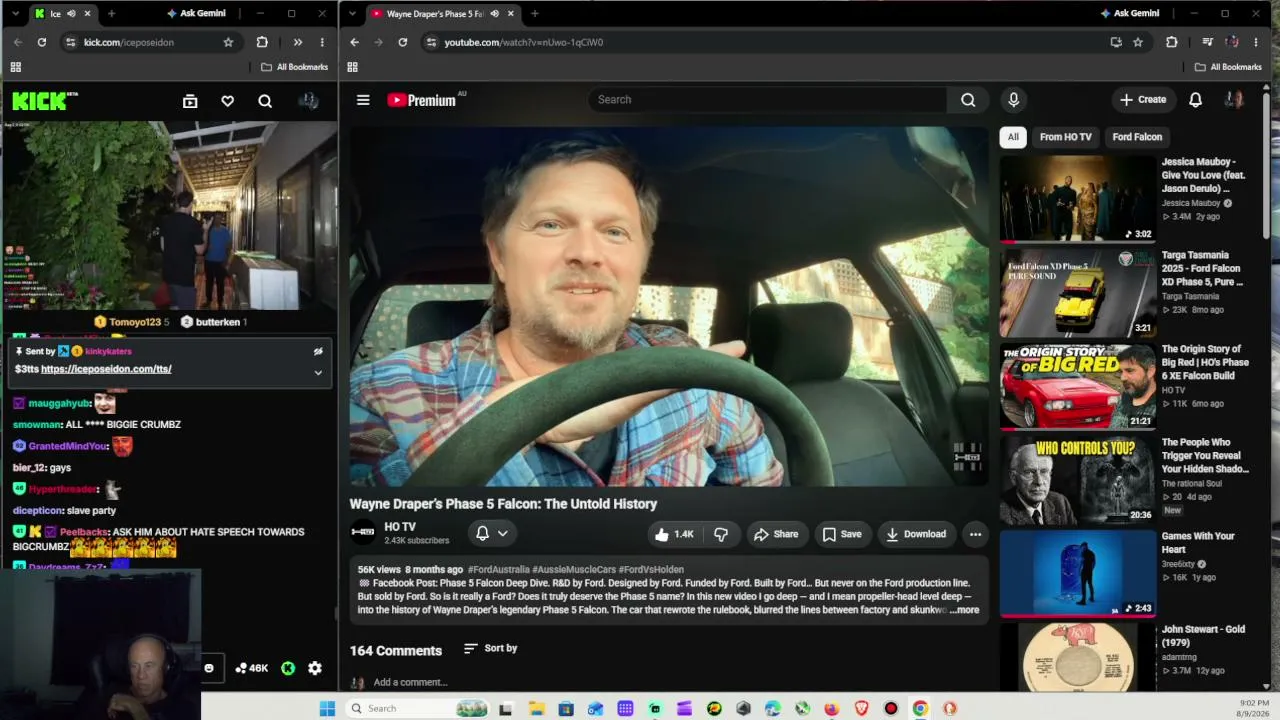Open the iceposeidon.com/tts link in chat

[106, 369]
